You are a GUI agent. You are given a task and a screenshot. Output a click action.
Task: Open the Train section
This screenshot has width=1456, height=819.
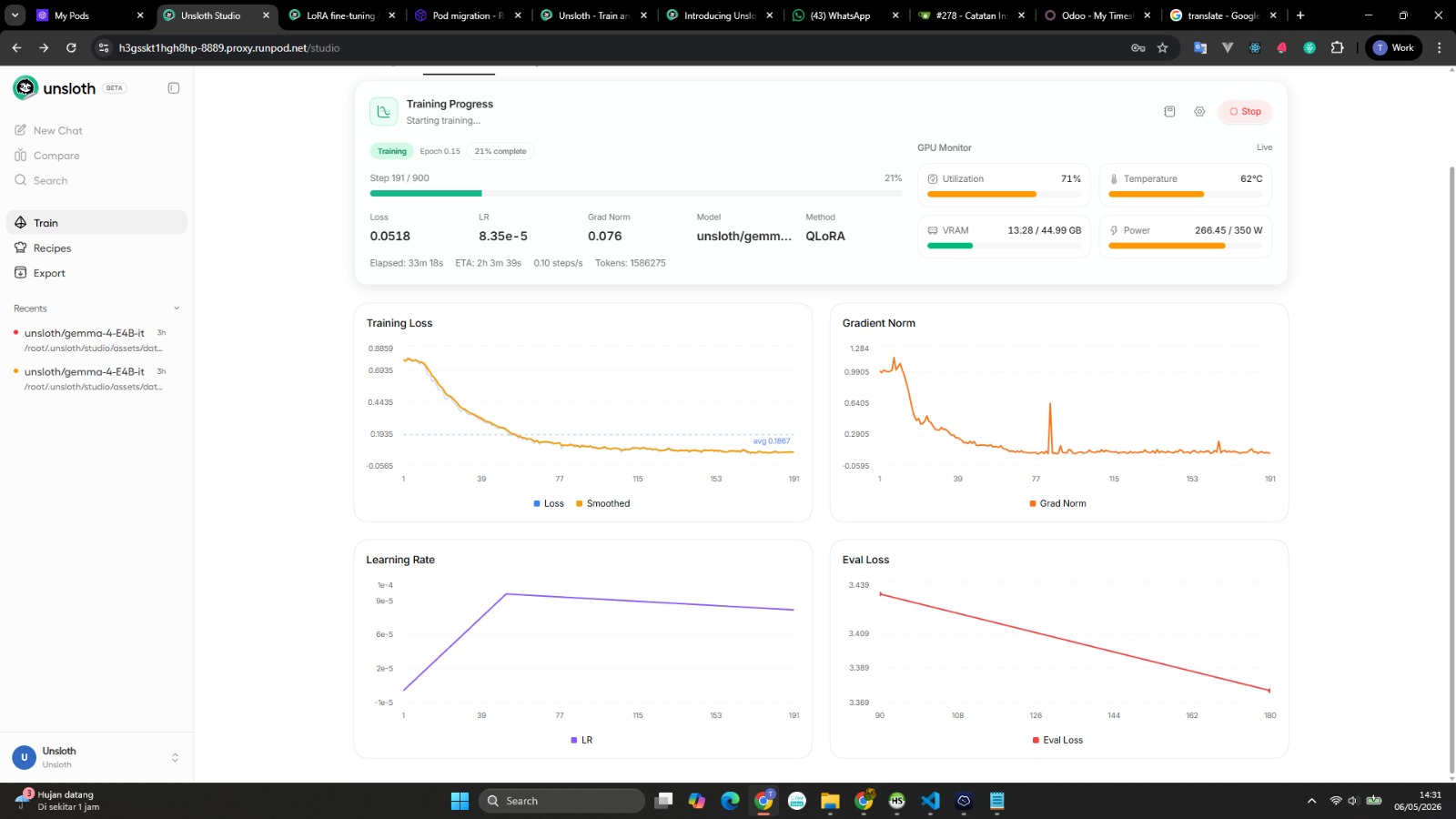pyautogui.click(x=96, y=223)
